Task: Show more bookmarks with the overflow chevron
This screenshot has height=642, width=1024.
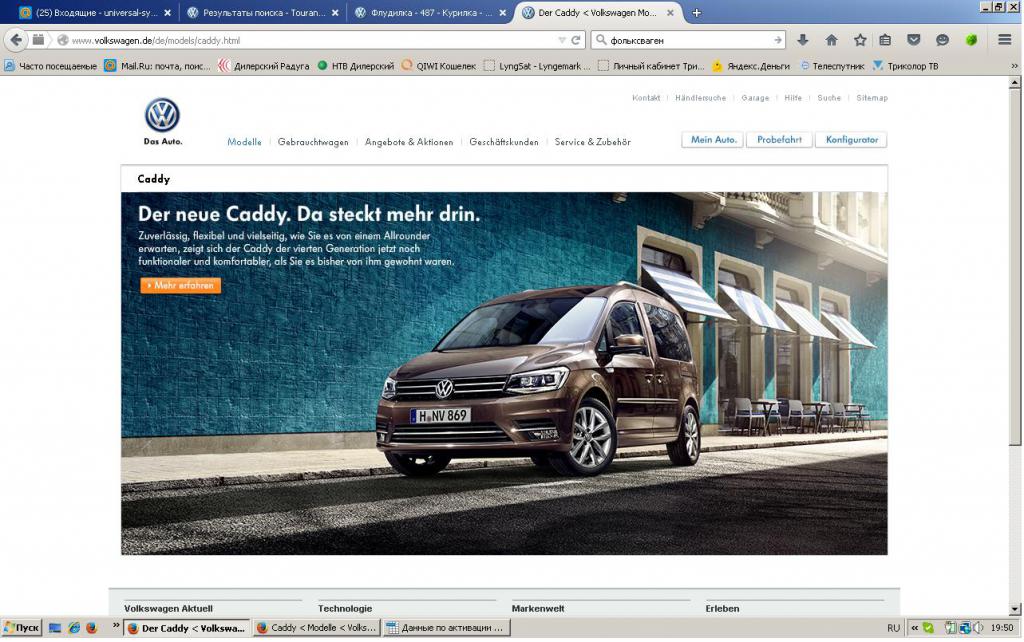Action: (x=1014, y=66)
